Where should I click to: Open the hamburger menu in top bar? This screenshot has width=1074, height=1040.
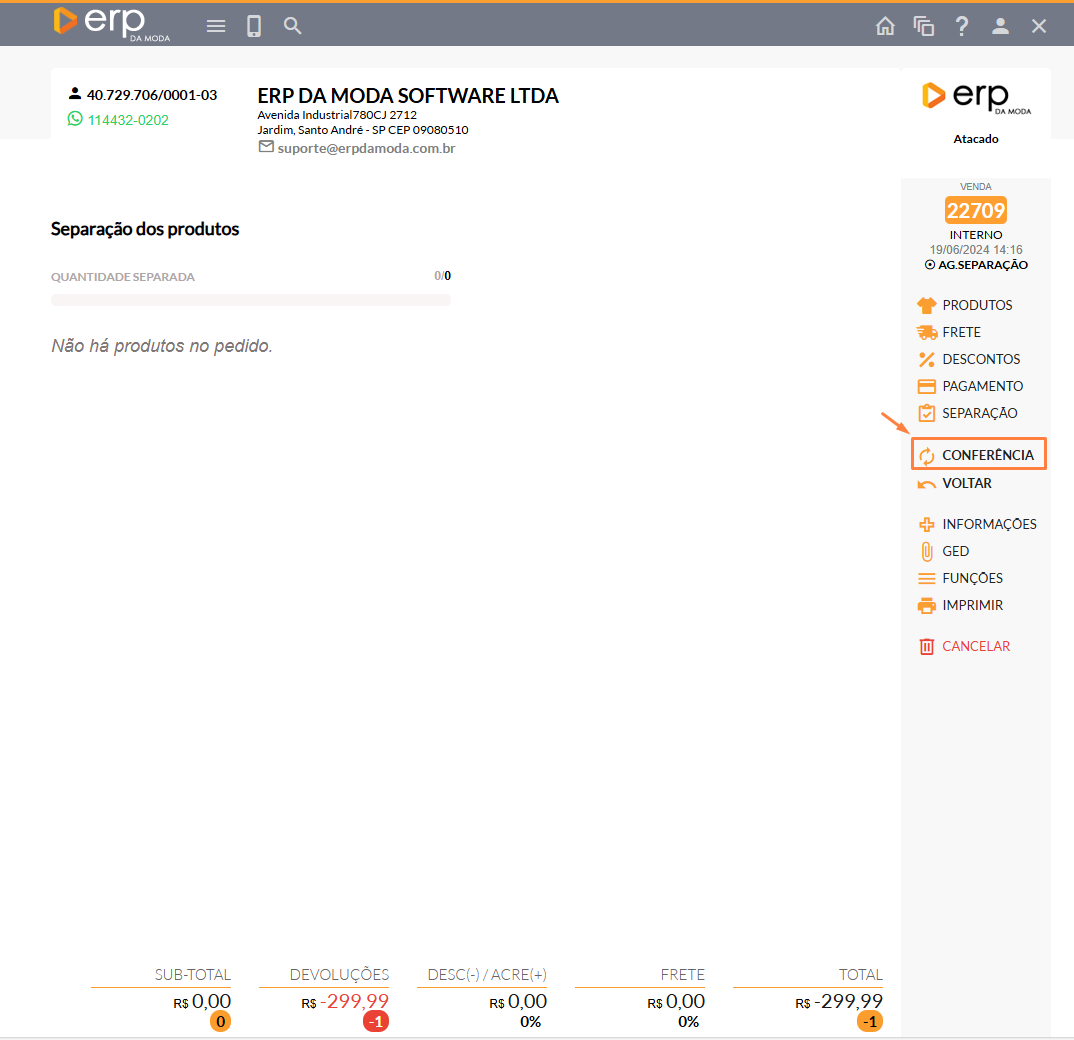tap(216, 26)
